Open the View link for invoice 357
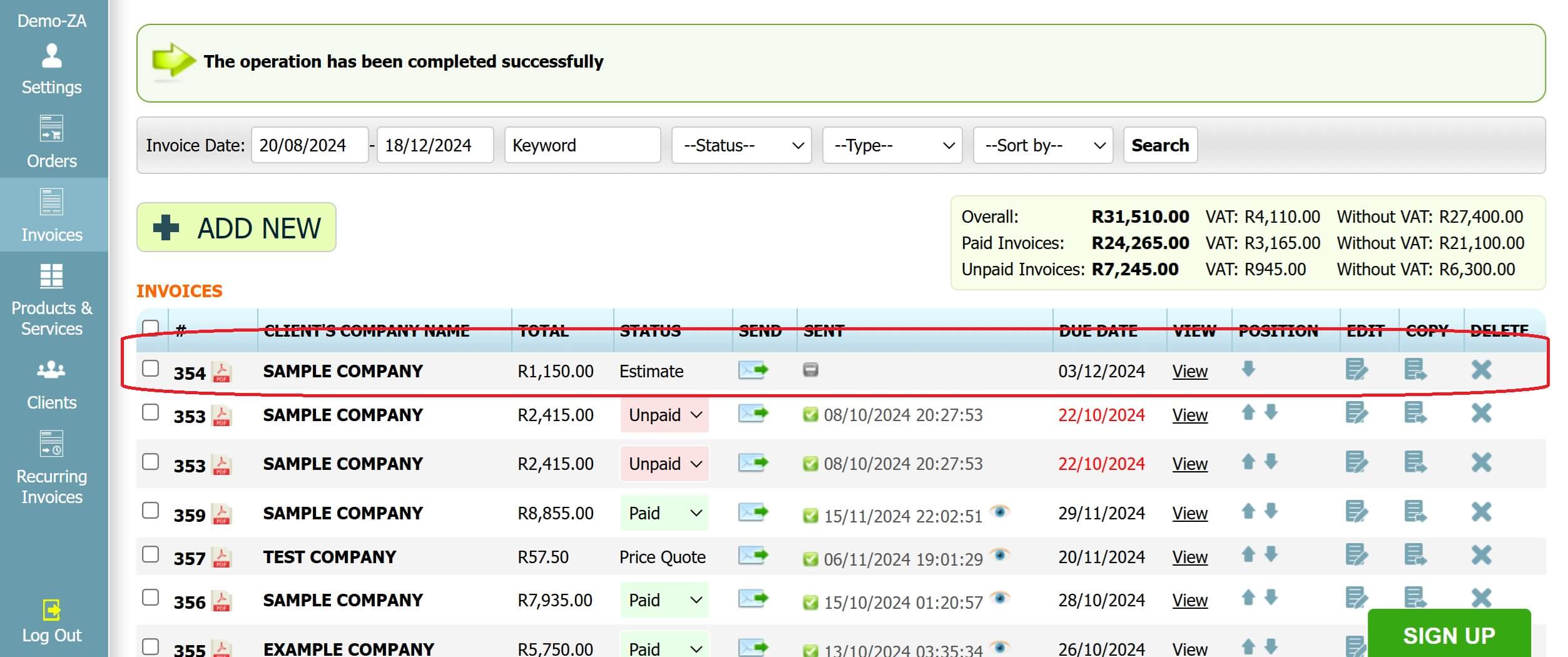 1189,557
